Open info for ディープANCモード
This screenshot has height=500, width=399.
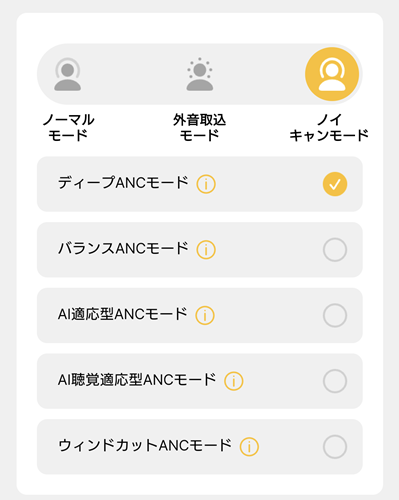pyautogui.click(x=206, y=184)
